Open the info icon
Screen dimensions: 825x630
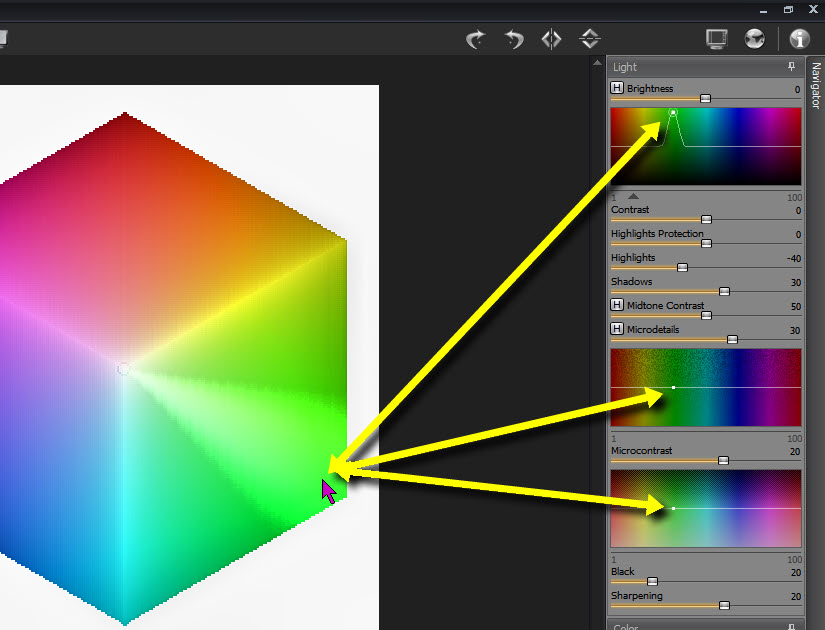pos(799,39)
